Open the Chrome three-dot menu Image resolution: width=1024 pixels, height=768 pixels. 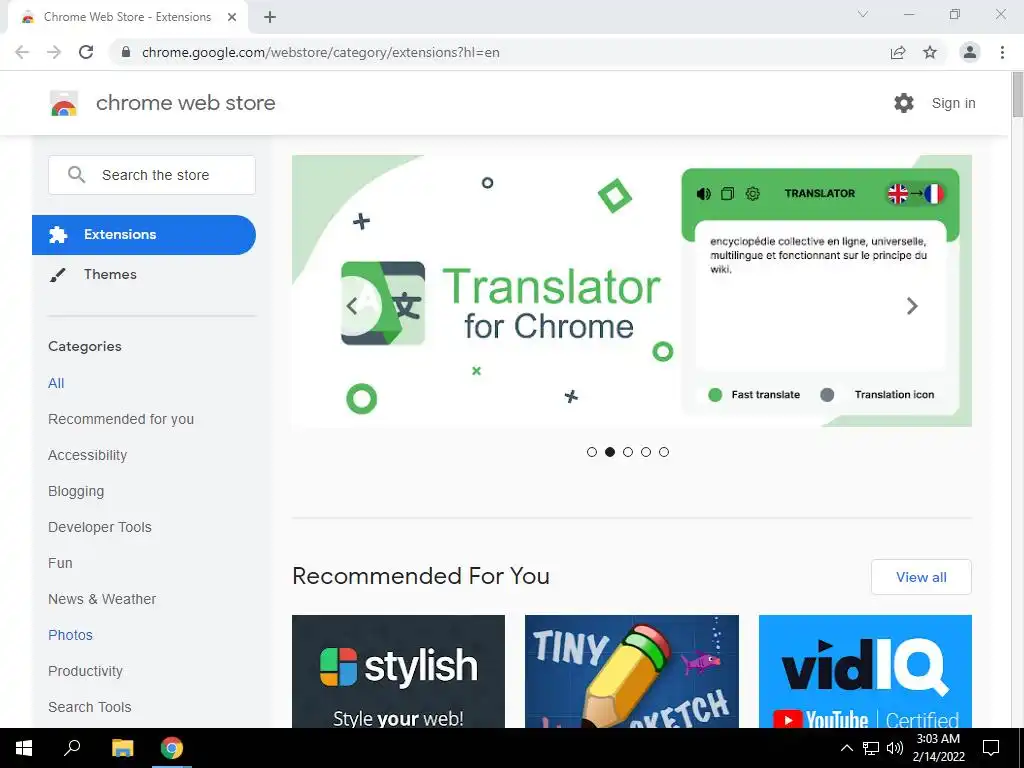point(1002,52)
